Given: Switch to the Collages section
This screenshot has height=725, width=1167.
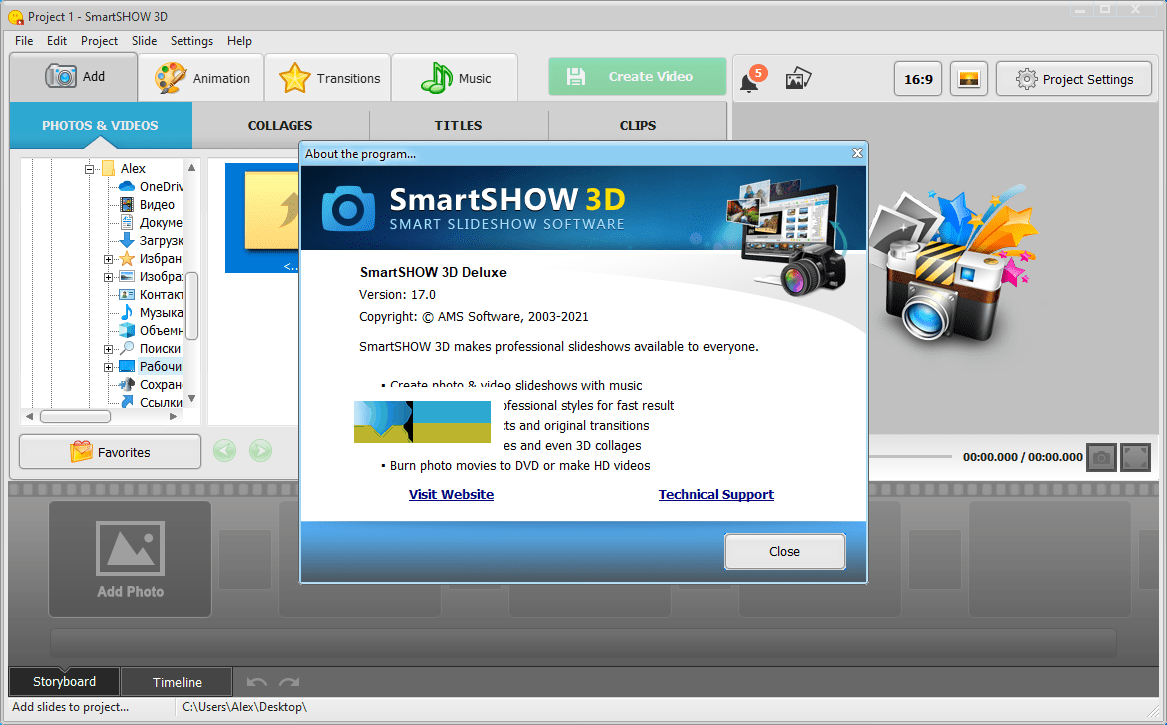Looking at the screenshot, I should 280,125.
